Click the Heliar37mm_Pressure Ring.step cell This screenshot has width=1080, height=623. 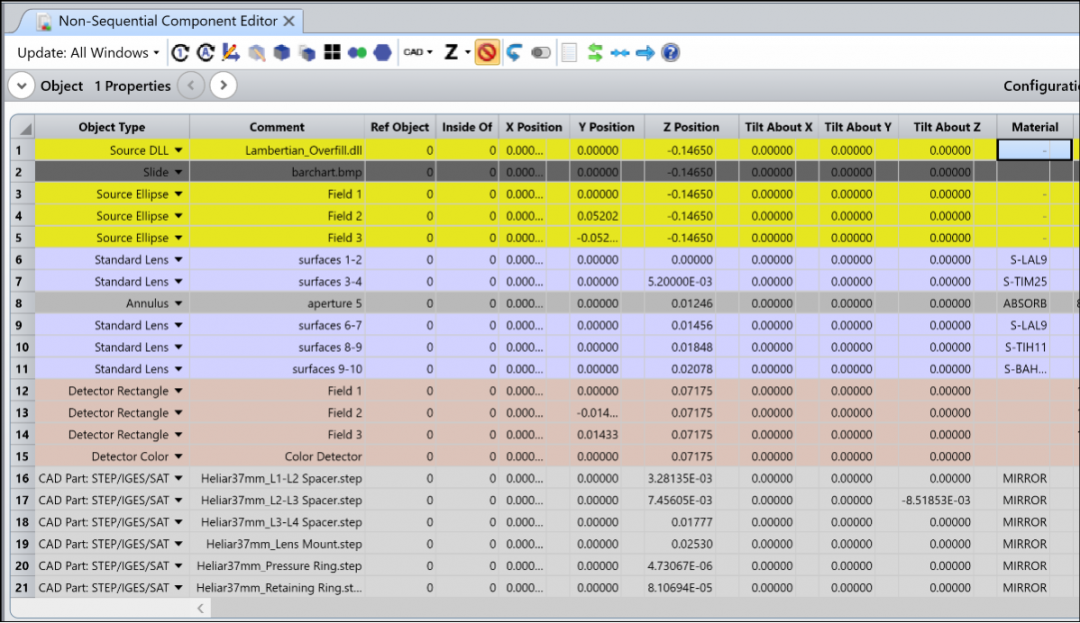277,566
